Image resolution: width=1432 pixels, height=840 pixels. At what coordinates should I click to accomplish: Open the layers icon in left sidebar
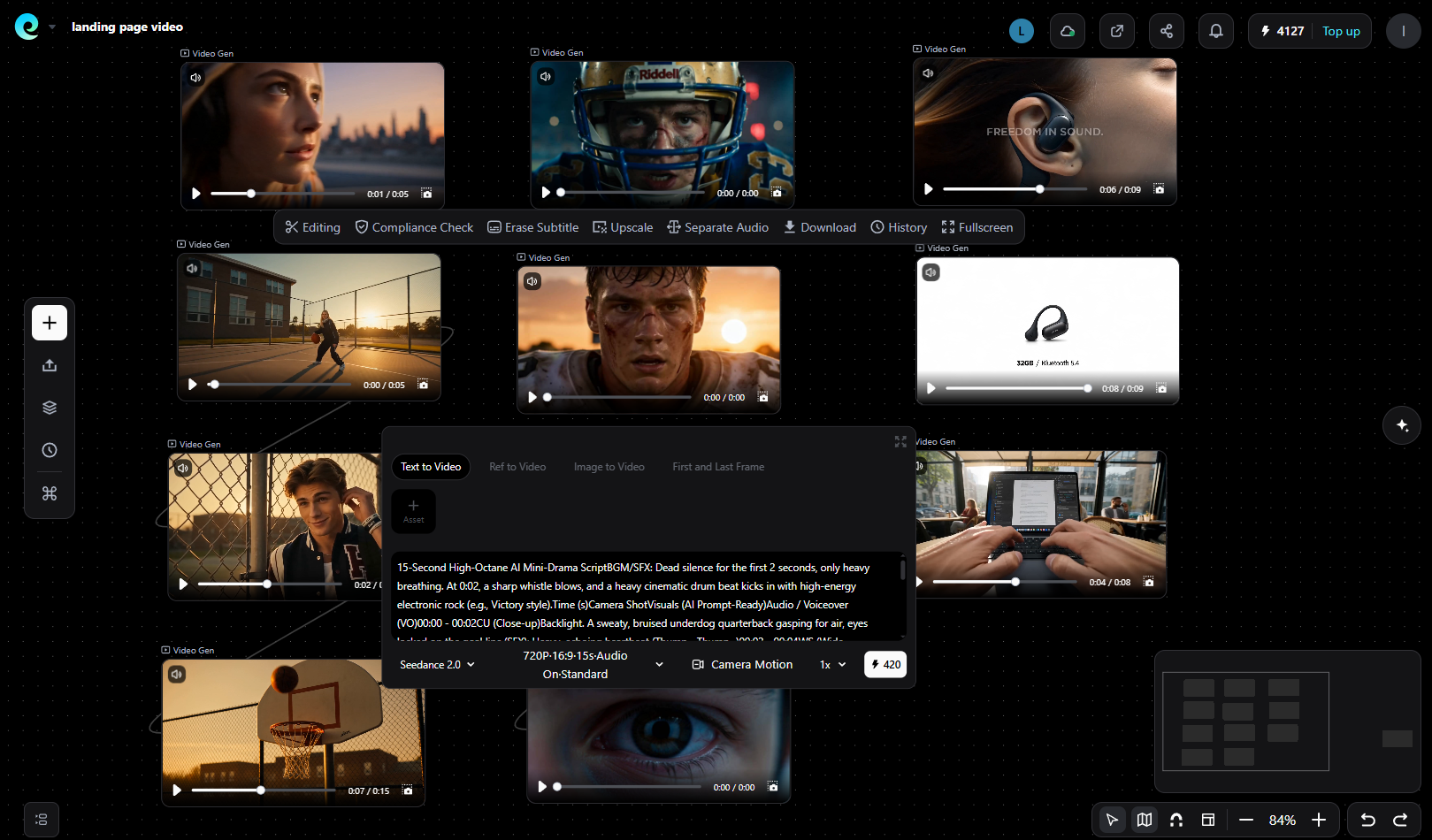click(x=50, y=408)
